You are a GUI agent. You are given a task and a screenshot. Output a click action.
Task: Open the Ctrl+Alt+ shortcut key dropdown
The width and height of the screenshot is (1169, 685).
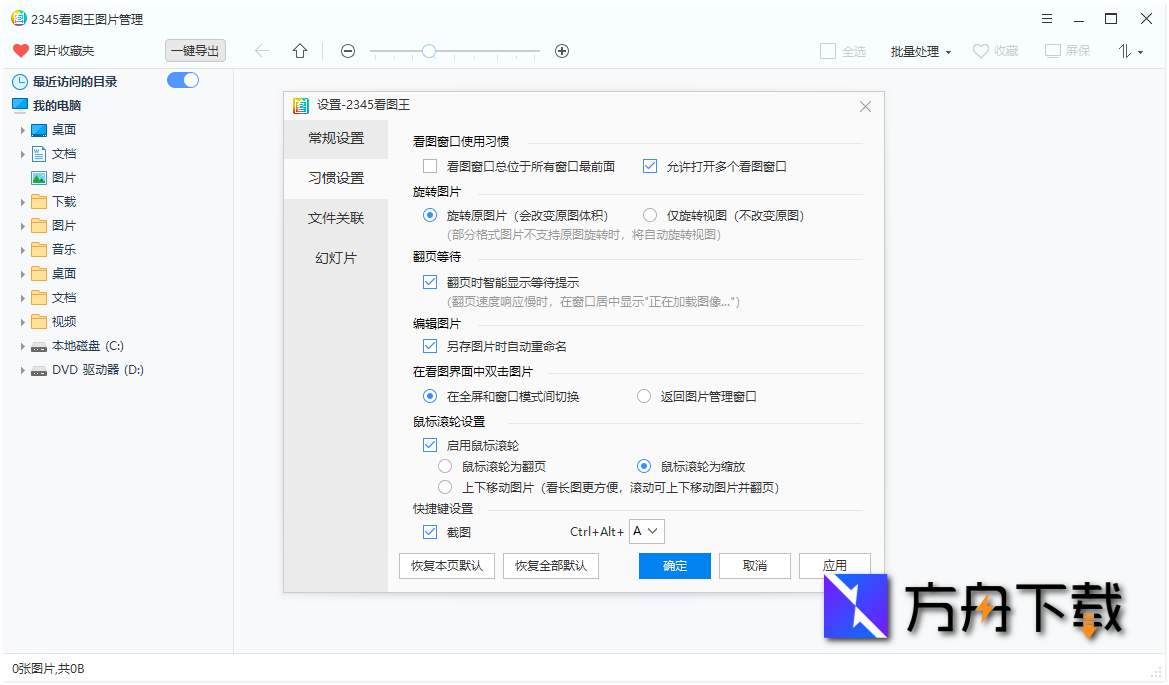[645, 531]
